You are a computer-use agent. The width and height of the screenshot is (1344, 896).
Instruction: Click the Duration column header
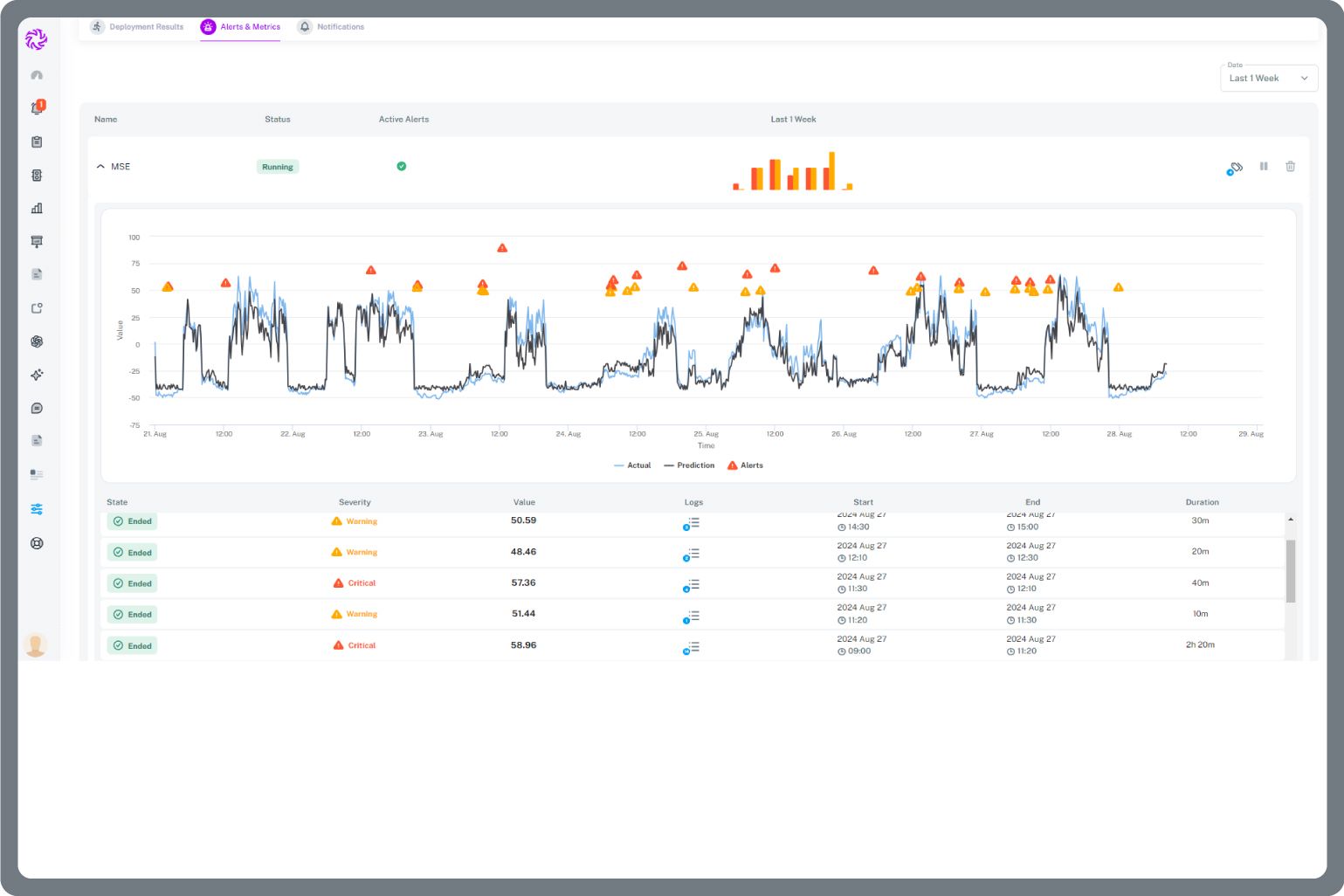1202,502
